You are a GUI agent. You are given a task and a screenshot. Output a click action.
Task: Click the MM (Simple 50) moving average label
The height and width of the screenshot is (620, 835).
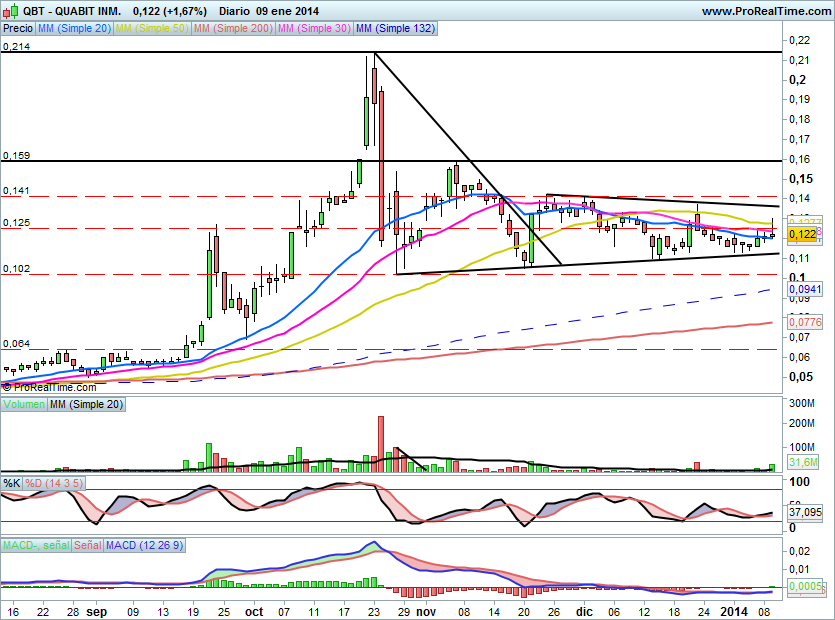tap(151, 29)
